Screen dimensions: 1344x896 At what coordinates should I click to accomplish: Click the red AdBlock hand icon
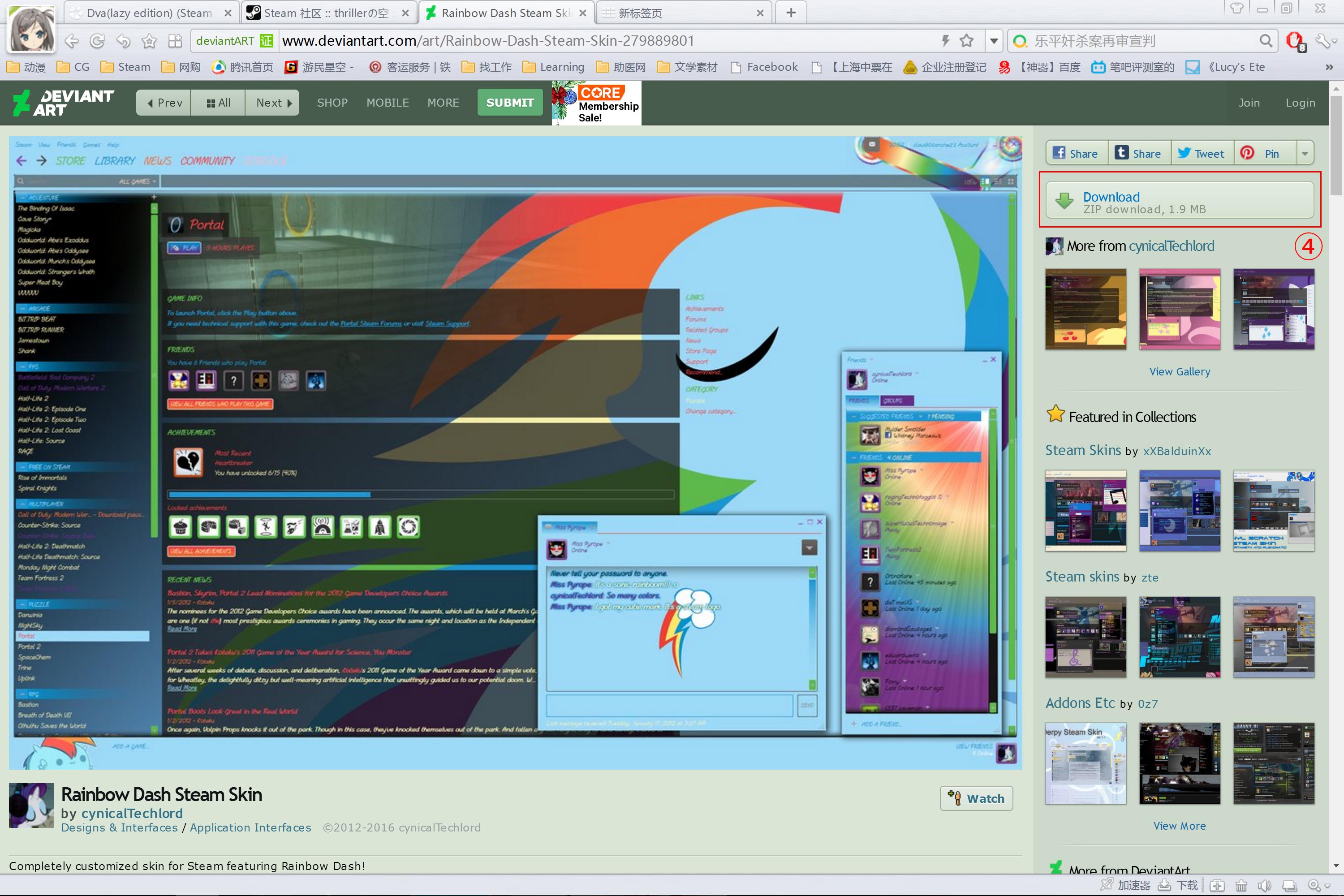pyautogui.click(x=1294, y=41)
